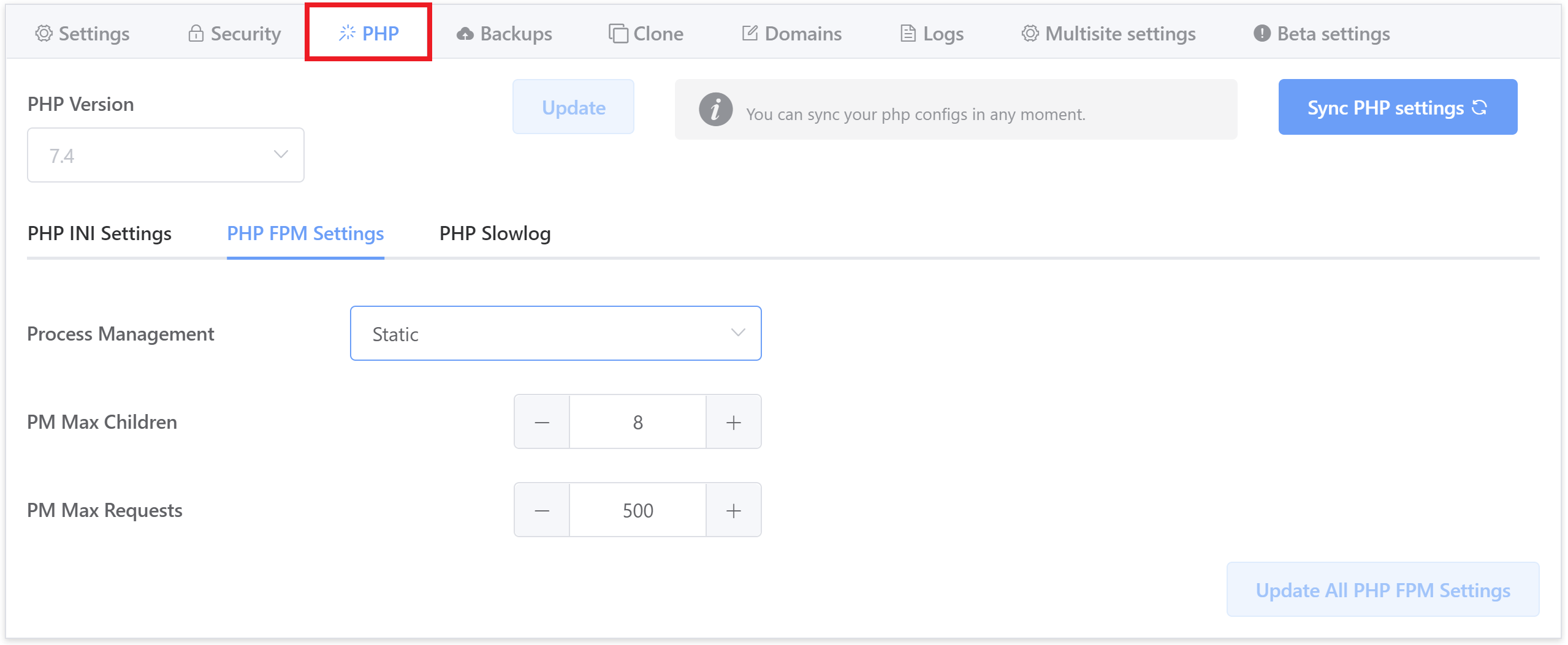Select the PHP FPM Settings tab

[305, 234]
